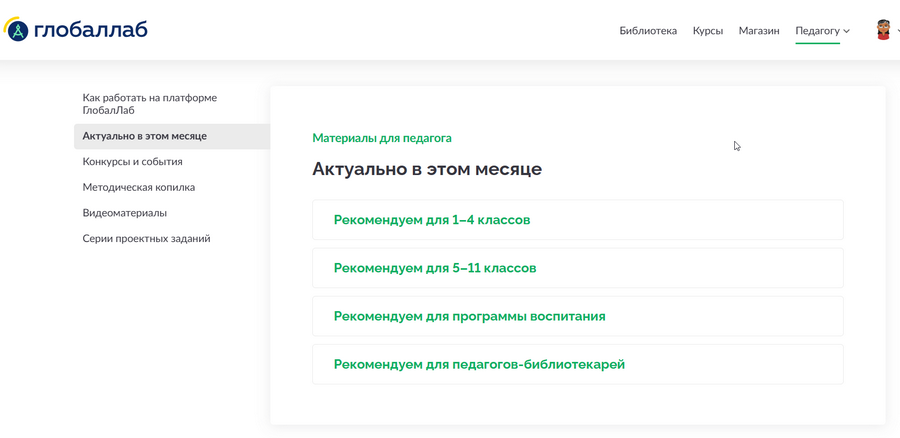Click the Материалы для педагога breadcrumb link
Screen dimensions: 900x438
(382, 138)
